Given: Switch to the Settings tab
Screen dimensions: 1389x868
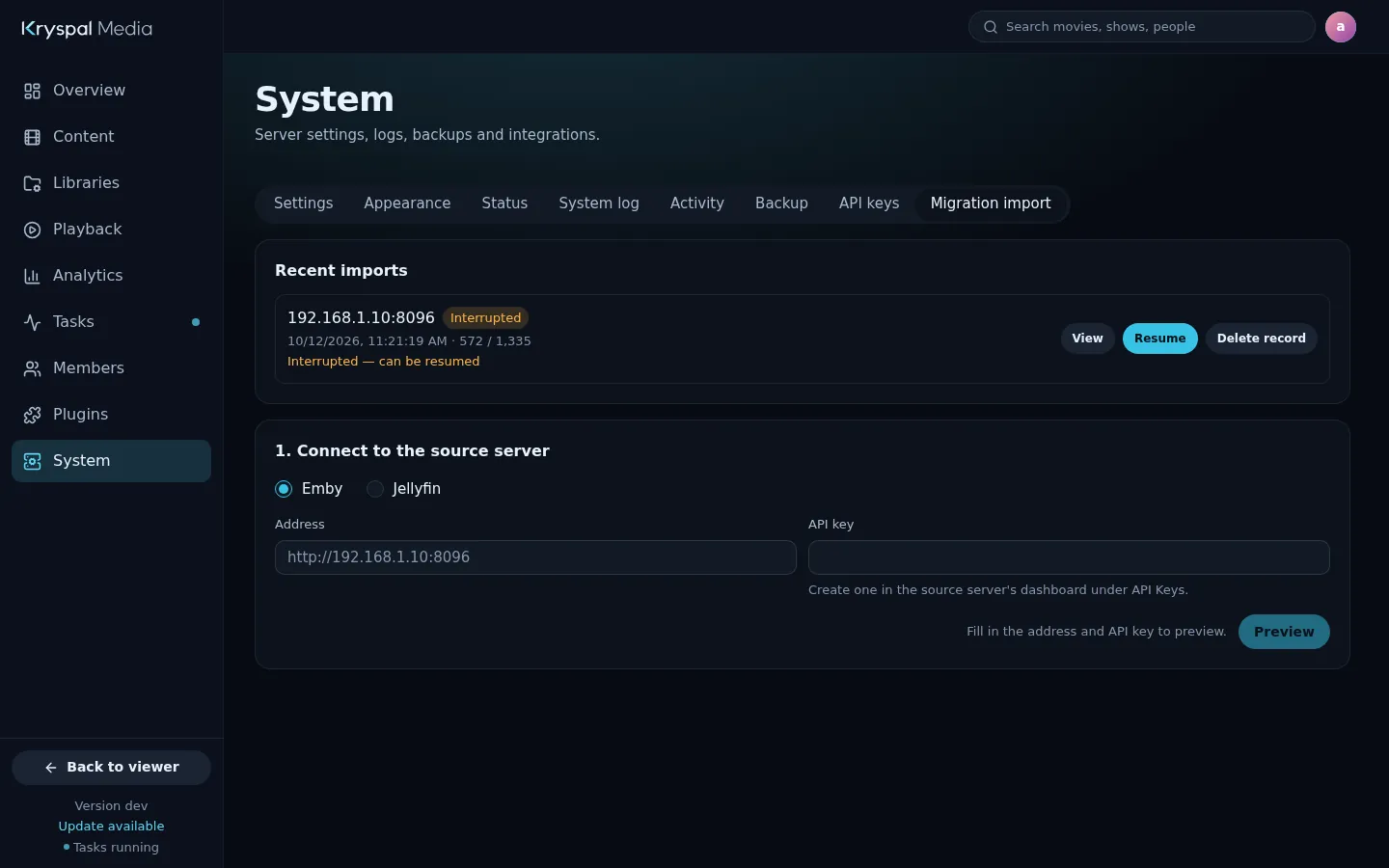Looking at the screenshot, I should (303, 203).
